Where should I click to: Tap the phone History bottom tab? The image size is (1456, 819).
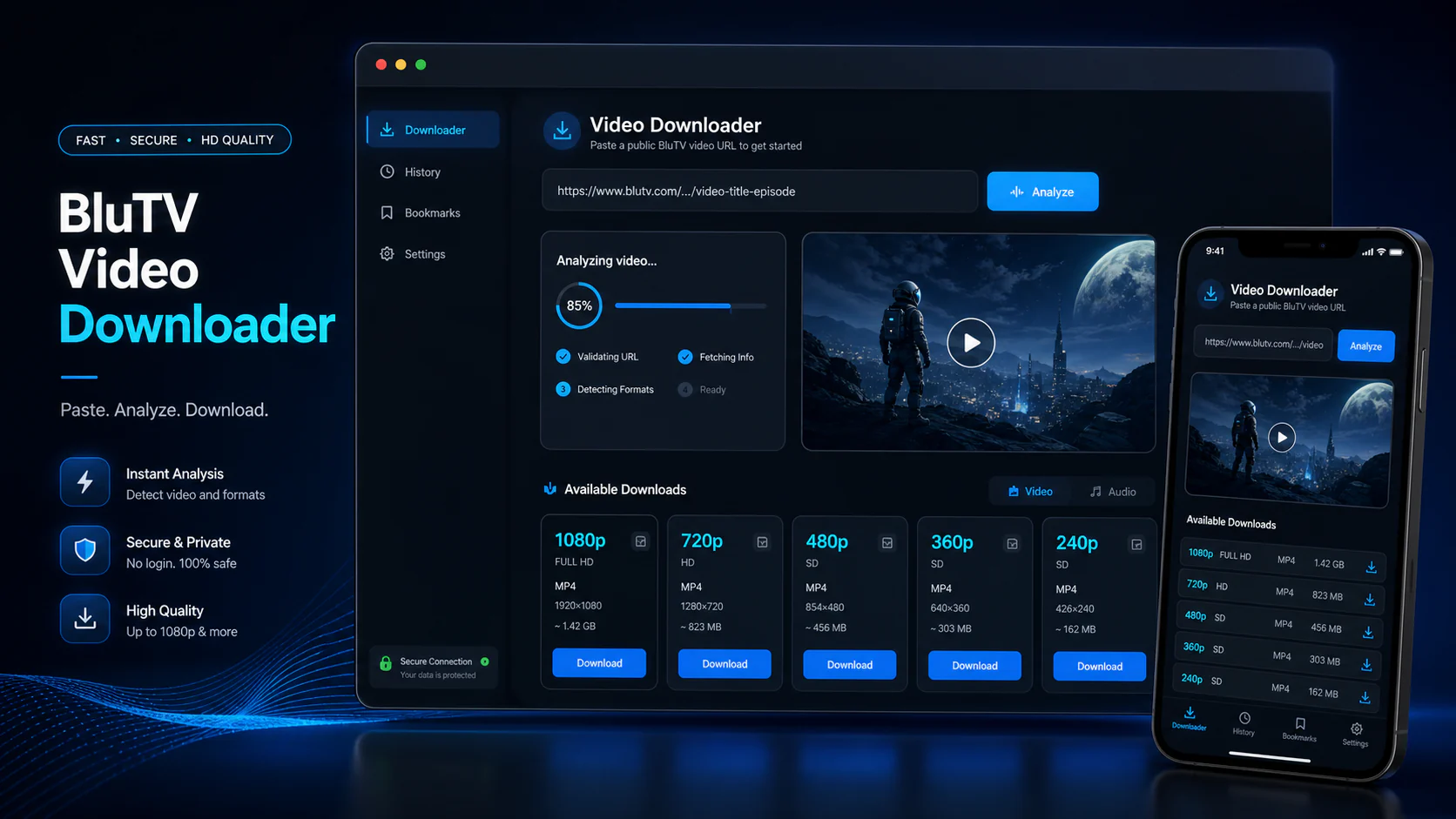1244,723
